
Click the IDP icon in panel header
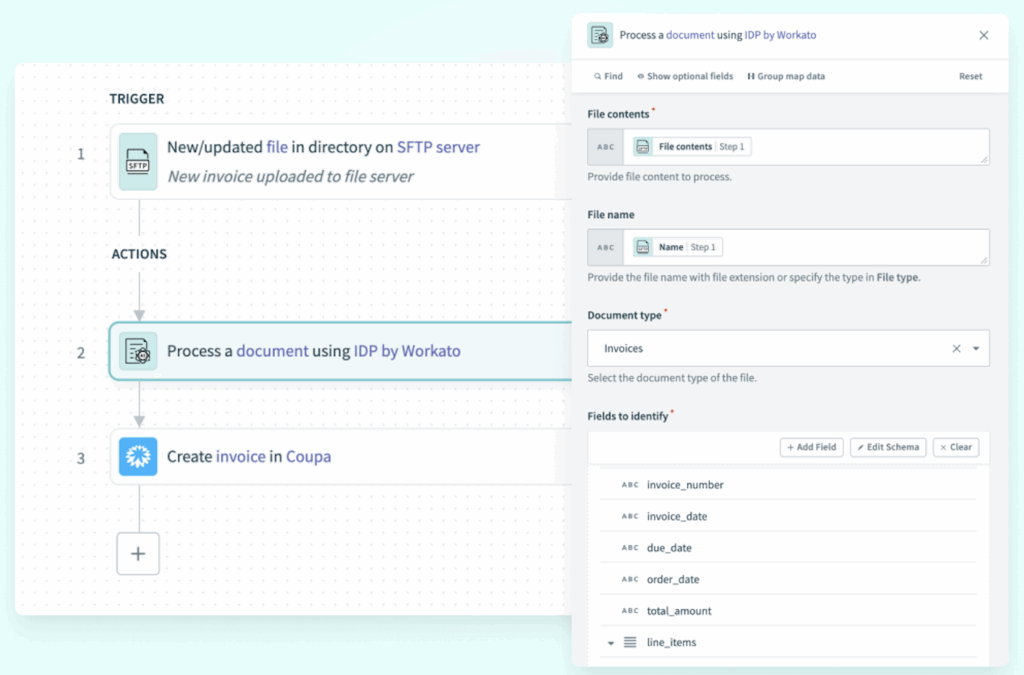pyautogui.click(x=600, y=35)
